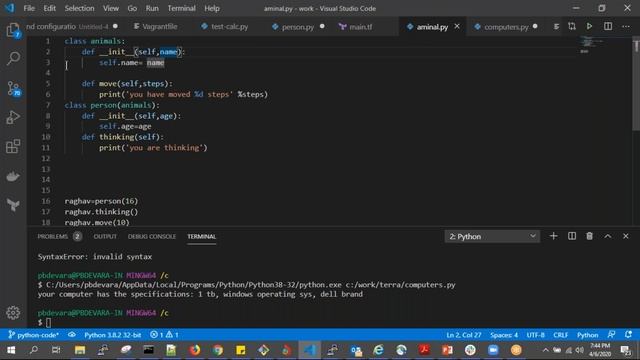Click code line 'raghav=person(16)'

[x=101, y=201]
